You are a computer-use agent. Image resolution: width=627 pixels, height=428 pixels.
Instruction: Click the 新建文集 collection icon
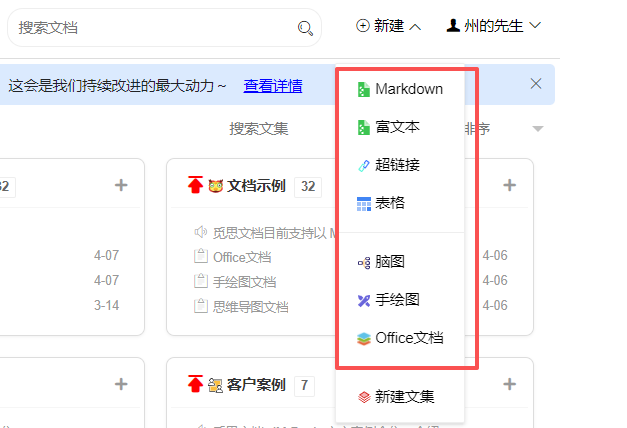[363, 397]
